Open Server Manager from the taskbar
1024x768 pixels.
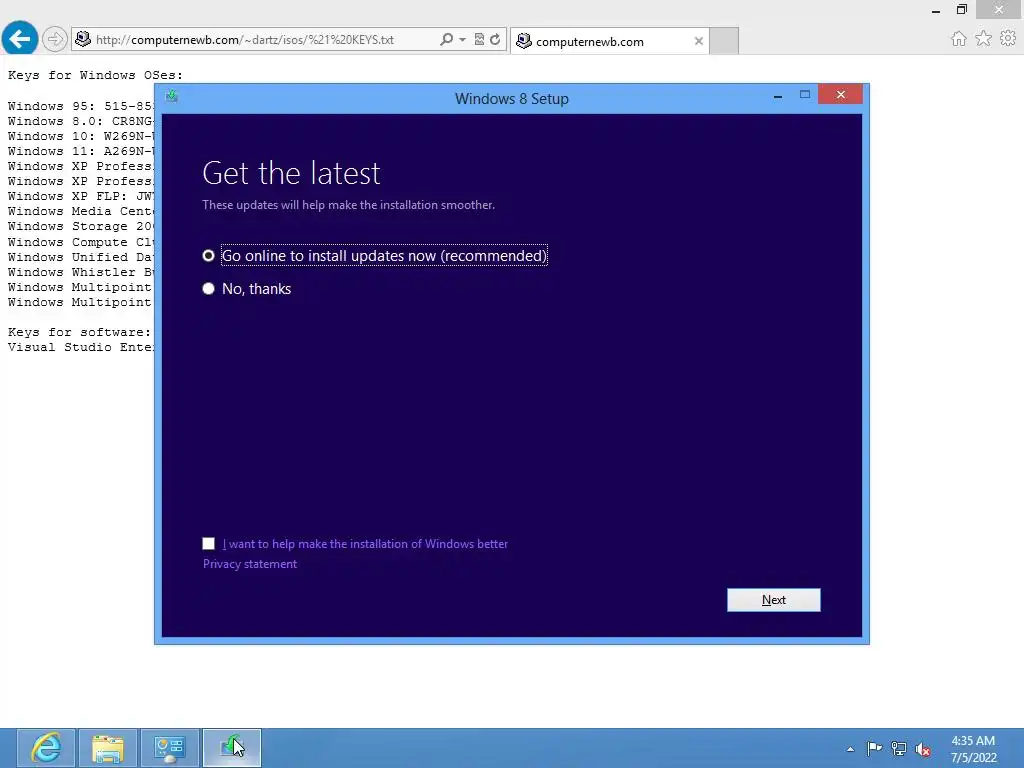pyautogui.click(x=170, y=748)
